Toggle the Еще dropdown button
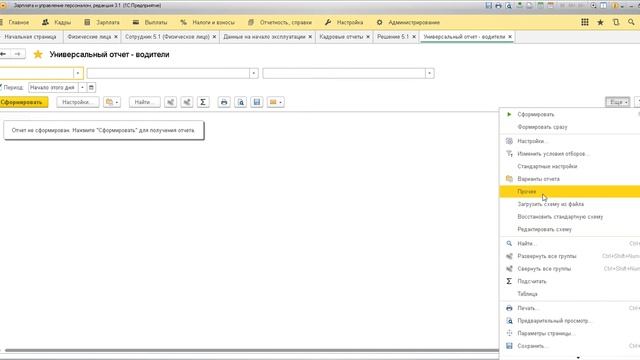 618,102
